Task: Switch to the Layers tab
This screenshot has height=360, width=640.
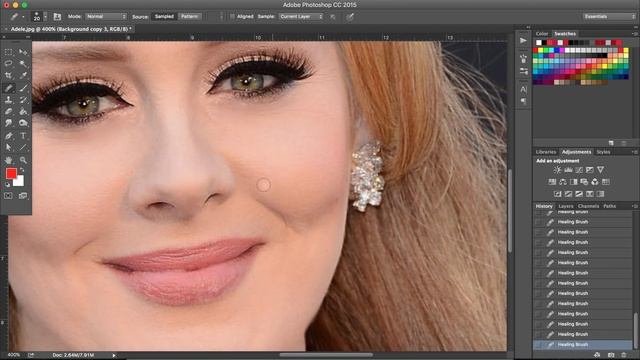Action: 566,206
